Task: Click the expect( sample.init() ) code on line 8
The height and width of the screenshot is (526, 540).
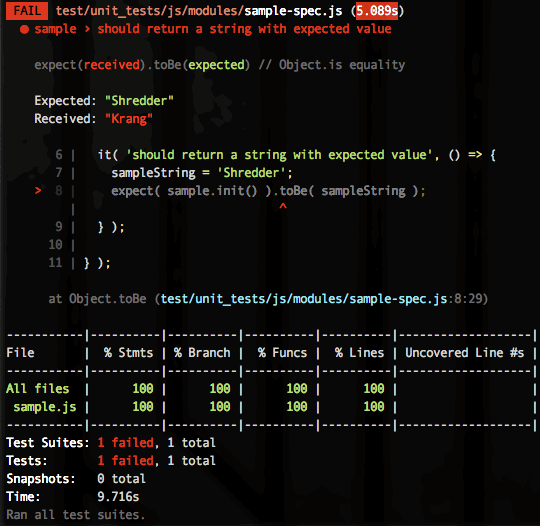Action: click(268, 191)
